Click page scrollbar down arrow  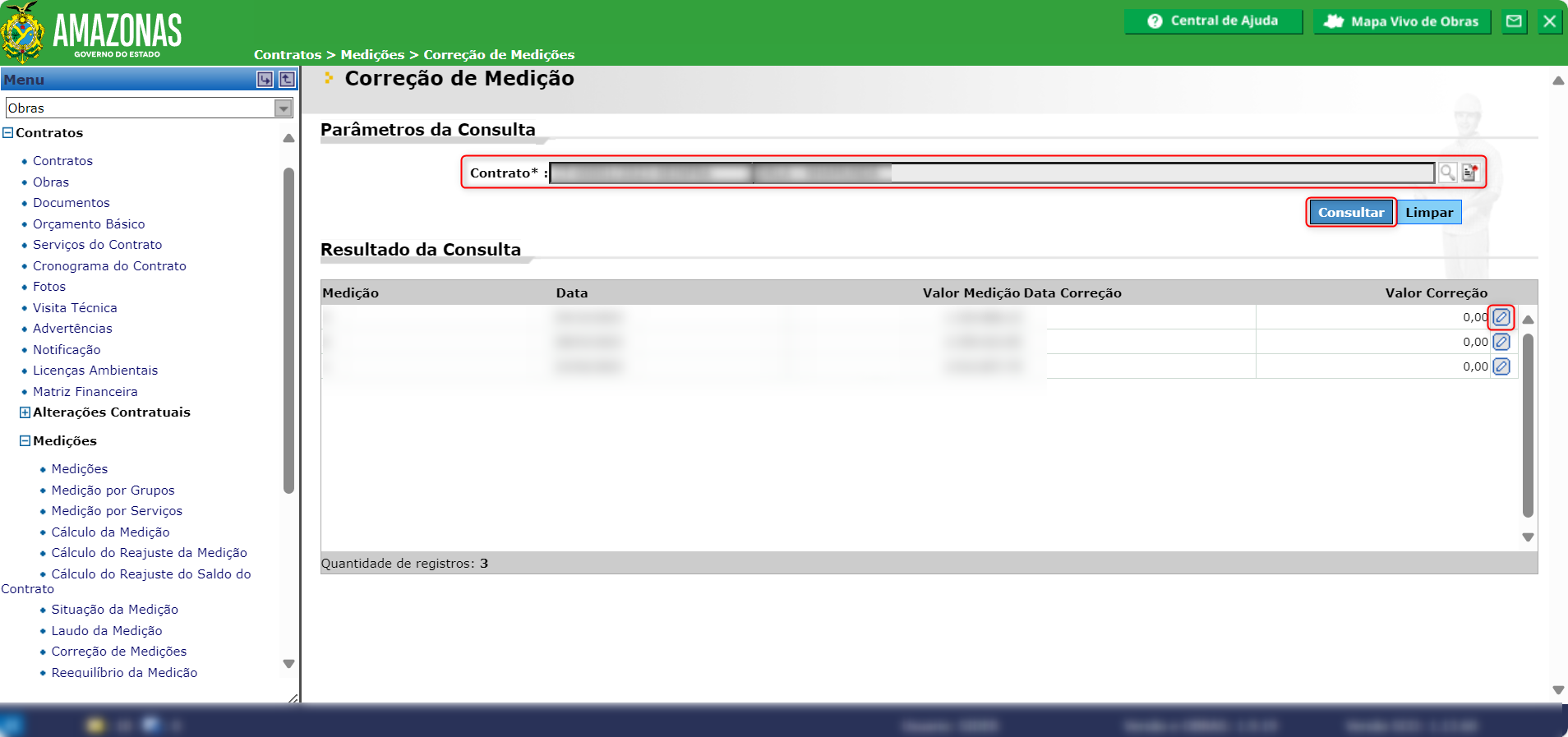pyautogui.click(x=1558, y=690)
